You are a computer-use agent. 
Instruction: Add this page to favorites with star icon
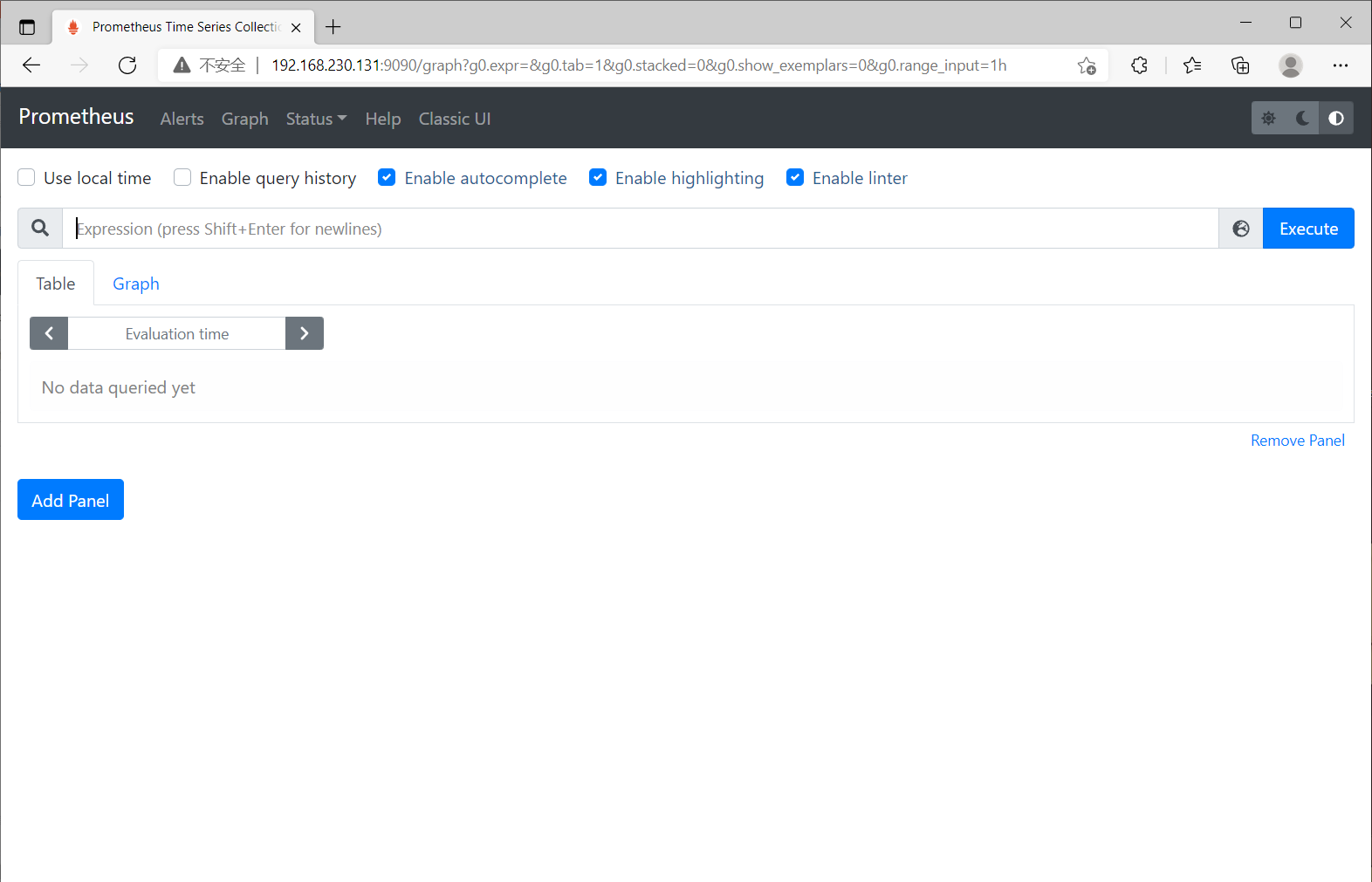1087,65
